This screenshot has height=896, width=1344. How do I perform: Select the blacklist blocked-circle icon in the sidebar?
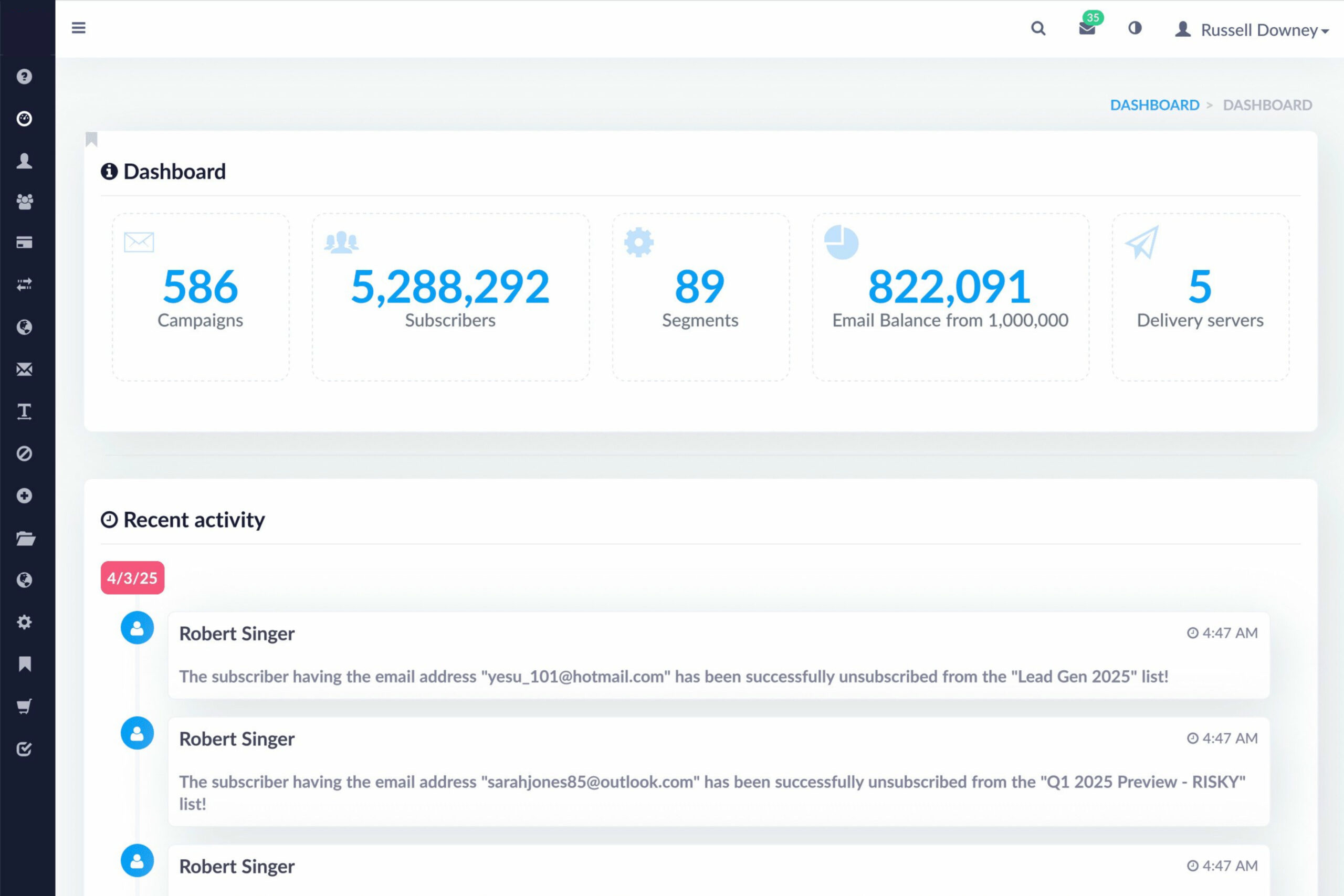pyautogui.click(x=25, y=453)
